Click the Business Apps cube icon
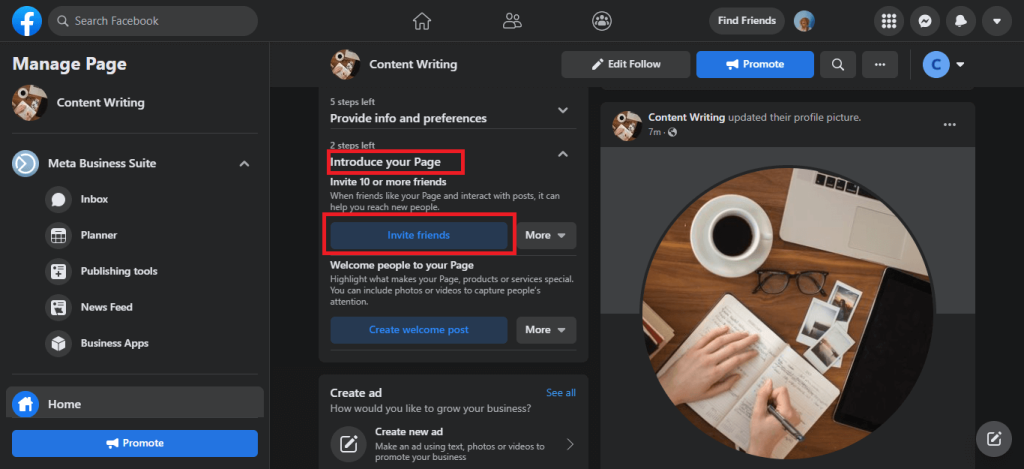The width and height of the screenshot is (1024, 469). pos(59,343)
